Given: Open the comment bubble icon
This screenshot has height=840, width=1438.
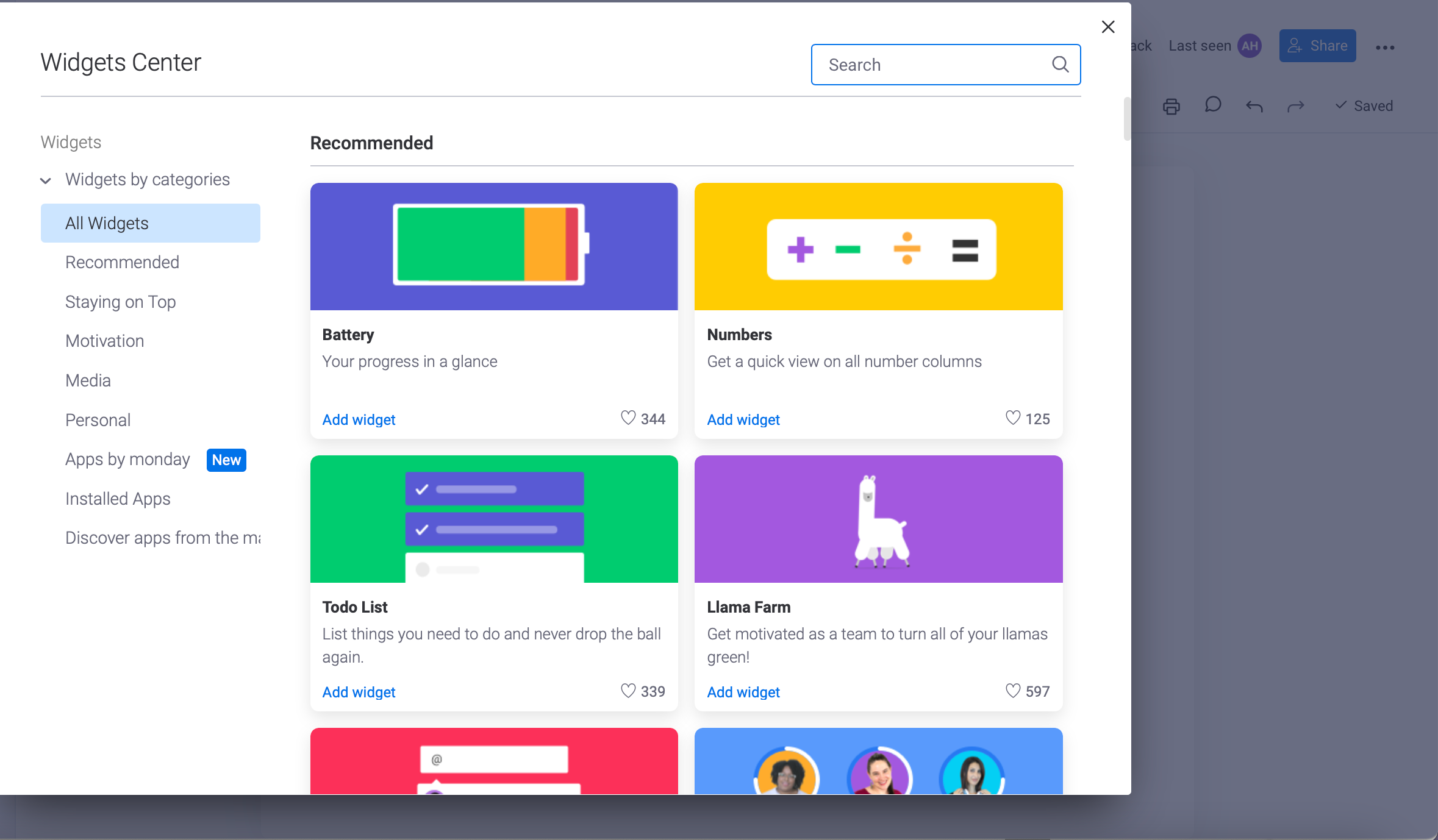Looking at the screenshot, I should pyautogui.click(x=1212, y=106).
